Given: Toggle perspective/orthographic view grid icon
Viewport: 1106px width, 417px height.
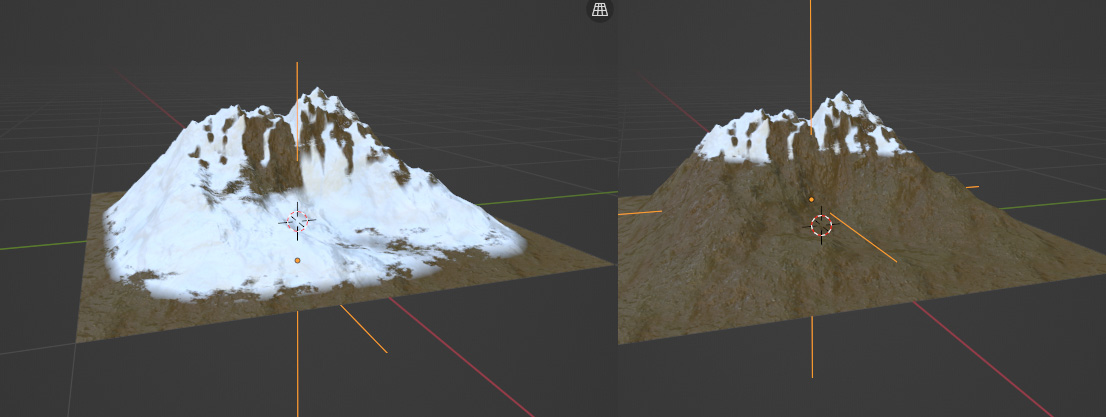Looking at the screenshot, I should point(600,10).
